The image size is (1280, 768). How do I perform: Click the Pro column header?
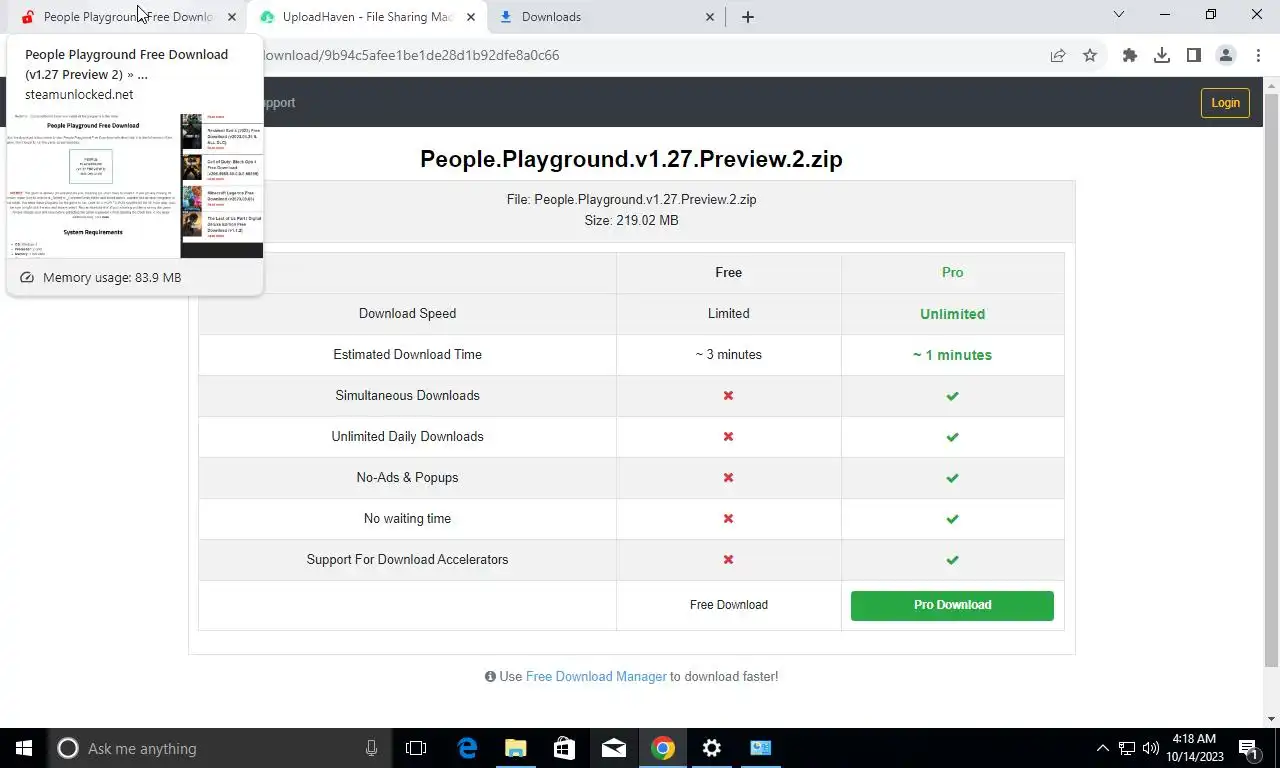[x=952, y=272]
